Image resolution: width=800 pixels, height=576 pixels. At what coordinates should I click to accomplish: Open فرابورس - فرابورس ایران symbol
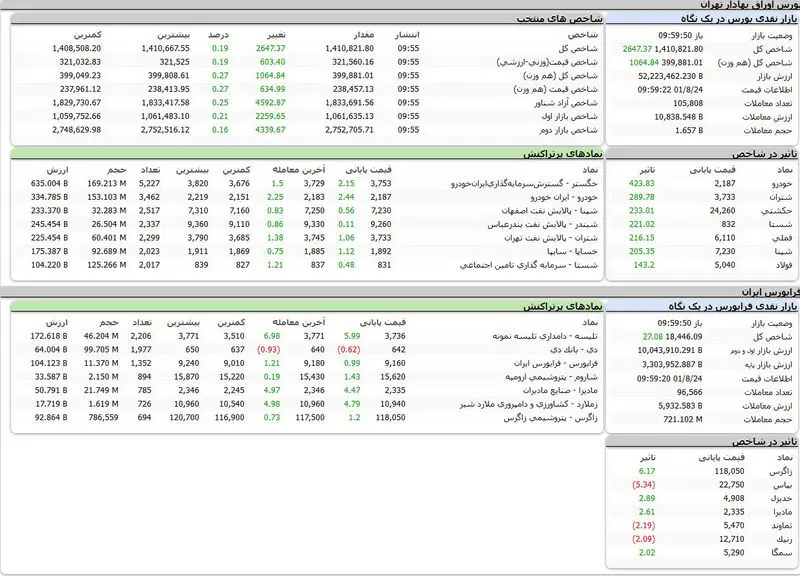(556, 364)
